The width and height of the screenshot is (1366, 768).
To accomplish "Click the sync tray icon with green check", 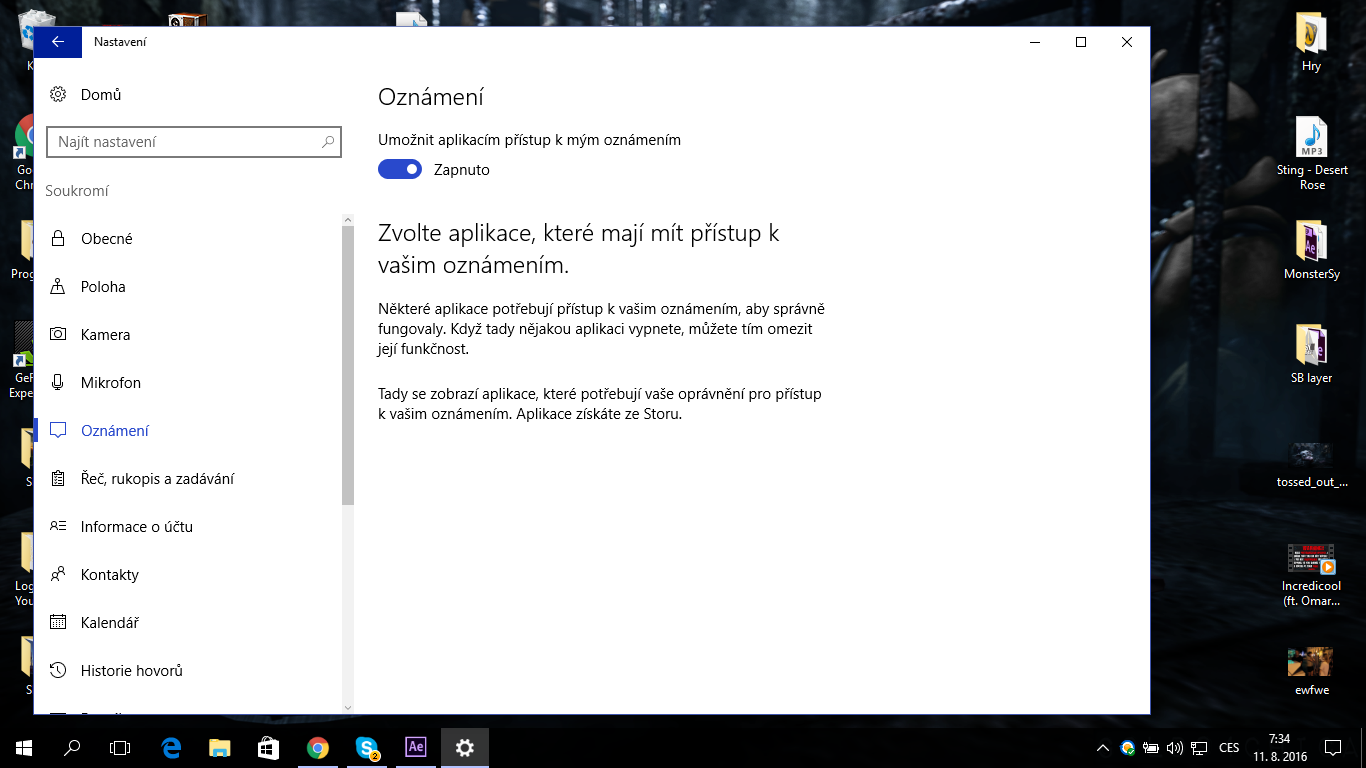I will click(1128, 747).
